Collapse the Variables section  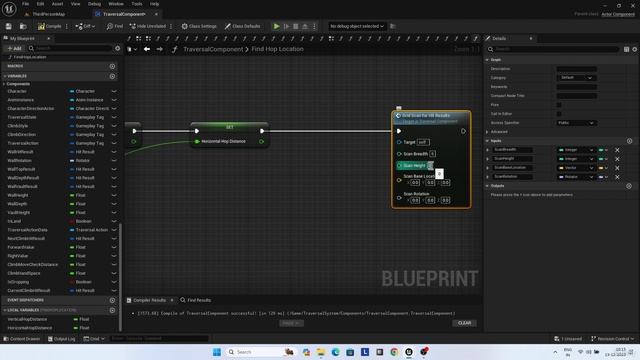[5, 76]
